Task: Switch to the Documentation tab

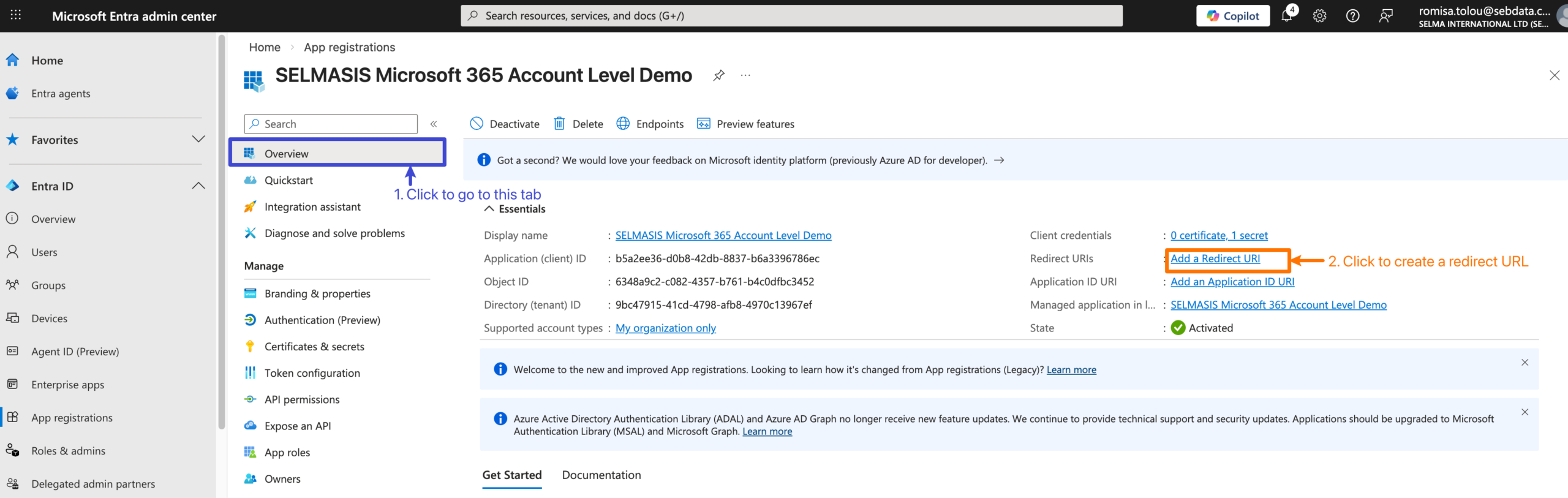Action: coord(601,475)
